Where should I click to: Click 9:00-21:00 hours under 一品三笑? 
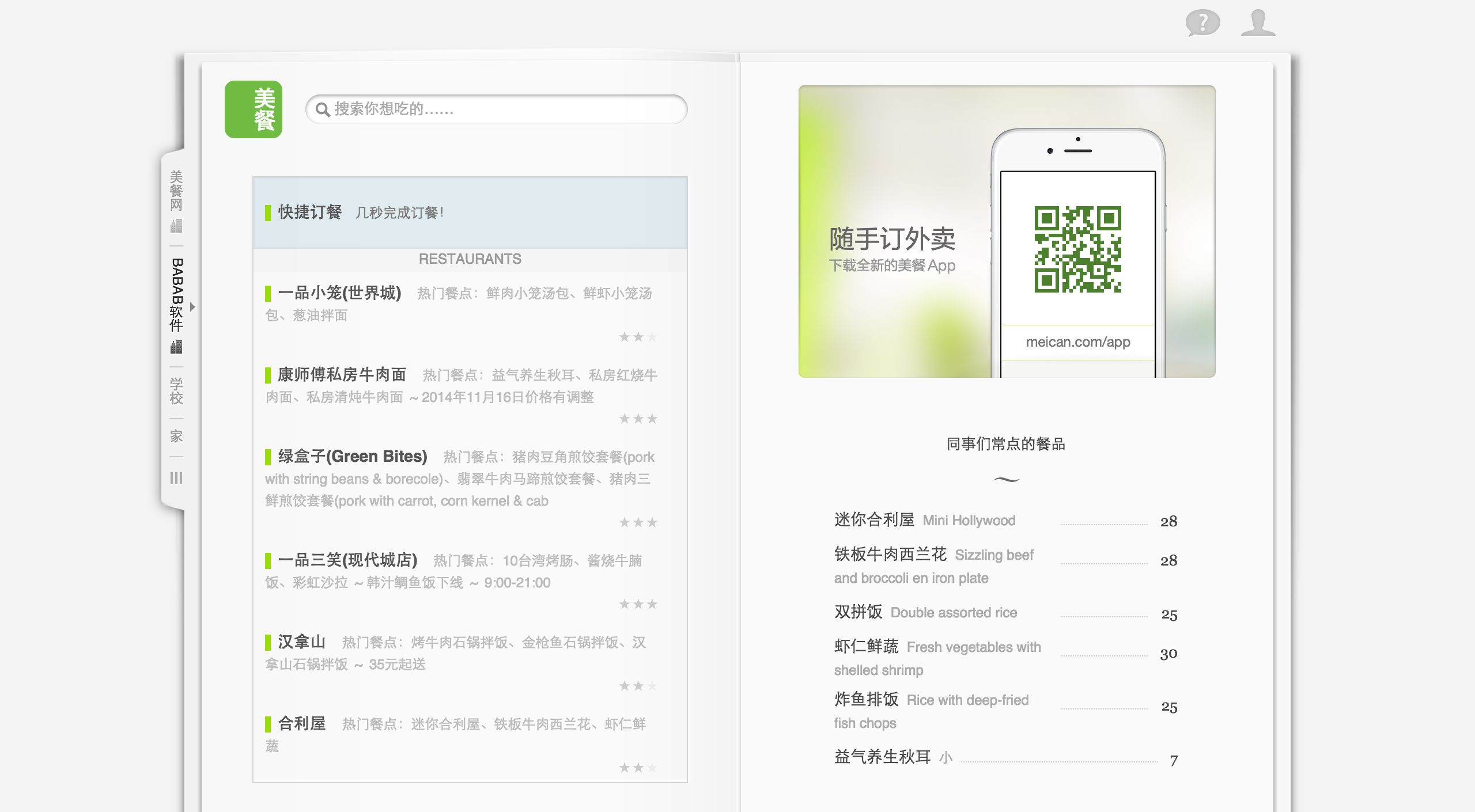517,583
